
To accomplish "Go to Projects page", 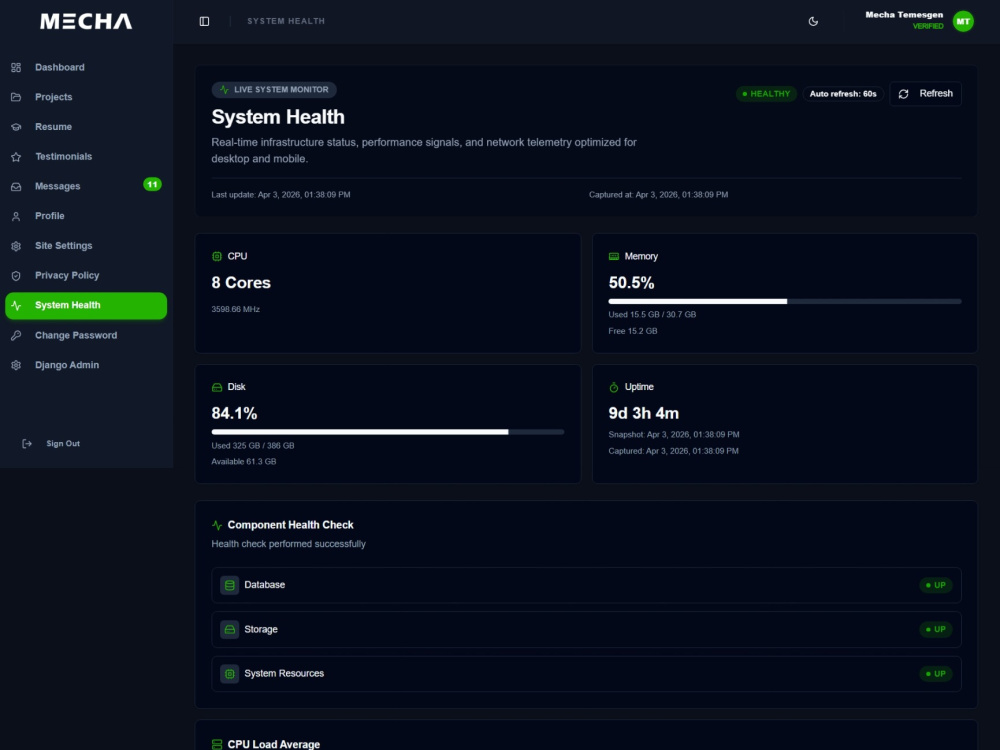I will (x=86, y=97).
